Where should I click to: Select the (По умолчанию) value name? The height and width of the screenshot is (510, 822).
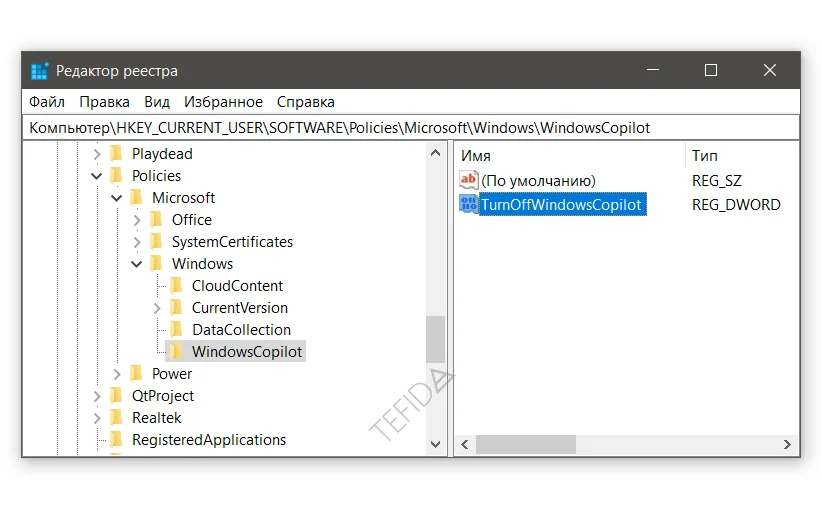point(538,181)
